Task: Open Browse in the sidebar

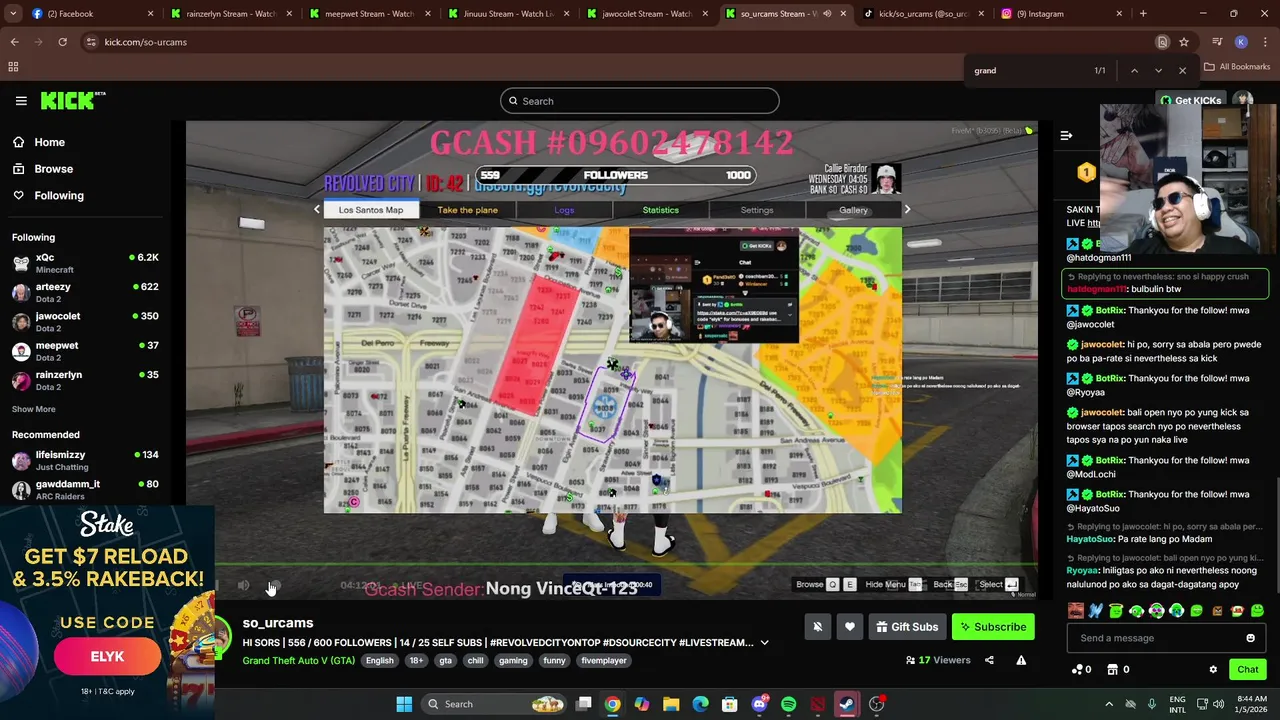Action: click(x=53, y=169)
